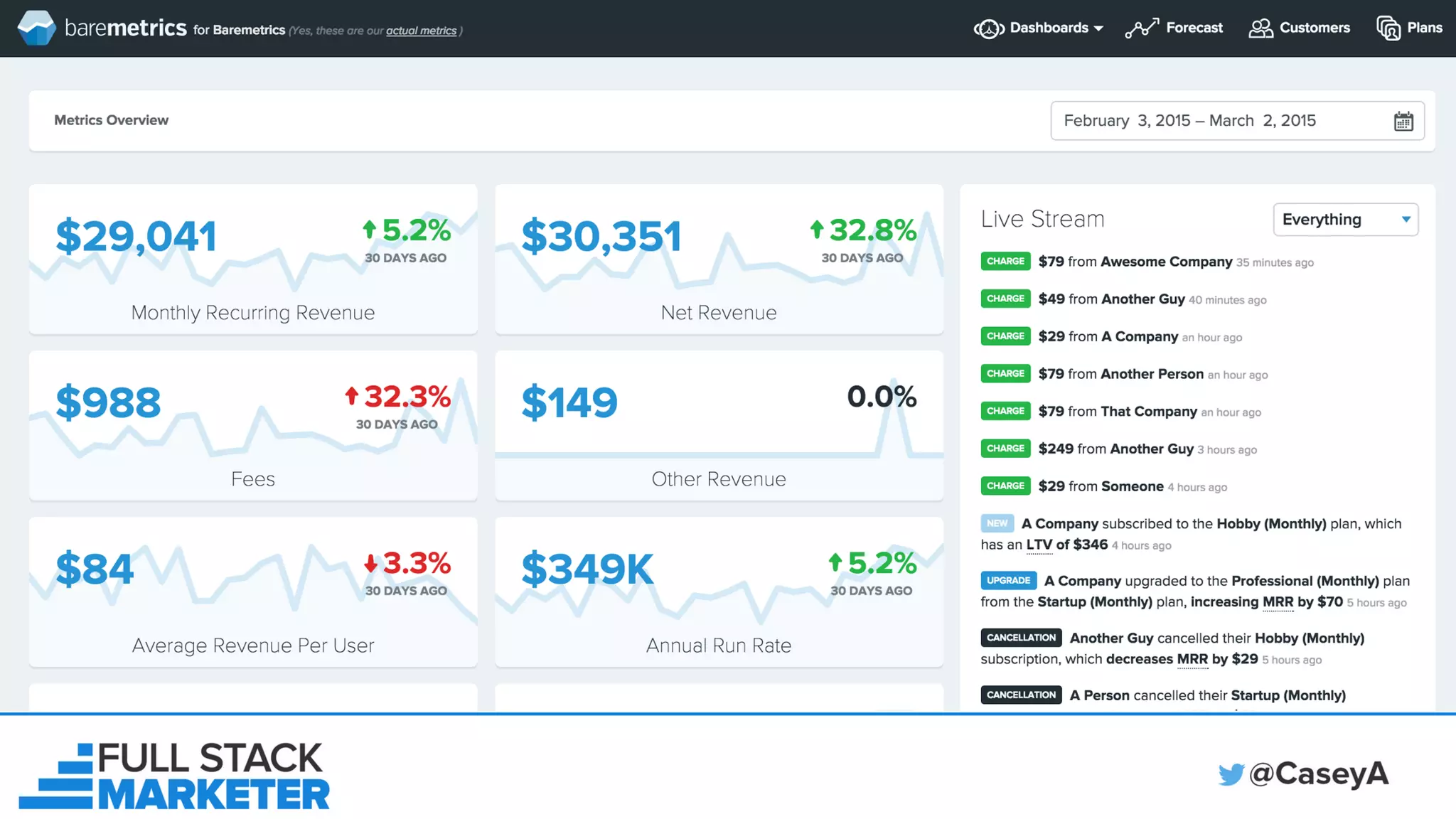Click the Twitter bird icon
The height and width of the screenshot is (819, 1456).
[x=1231, y=774]
